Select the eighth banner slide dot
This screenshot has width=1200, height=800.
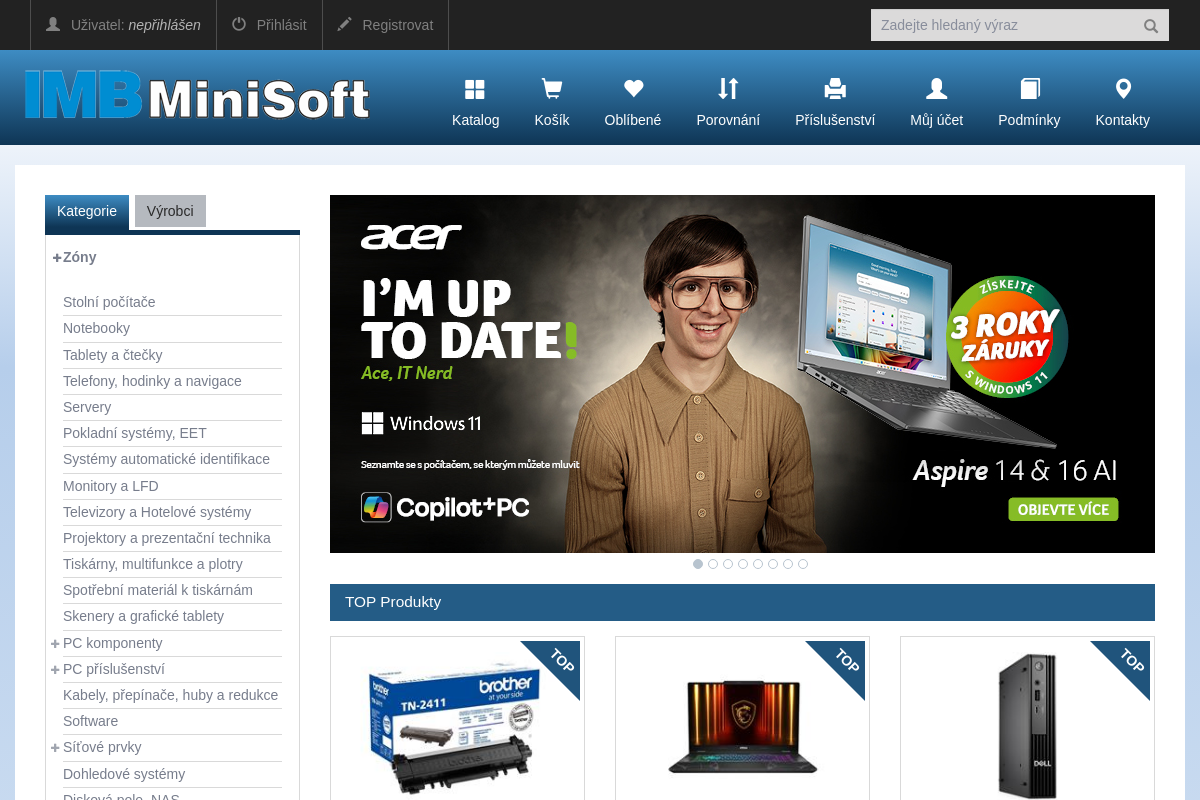pos(803,564)
